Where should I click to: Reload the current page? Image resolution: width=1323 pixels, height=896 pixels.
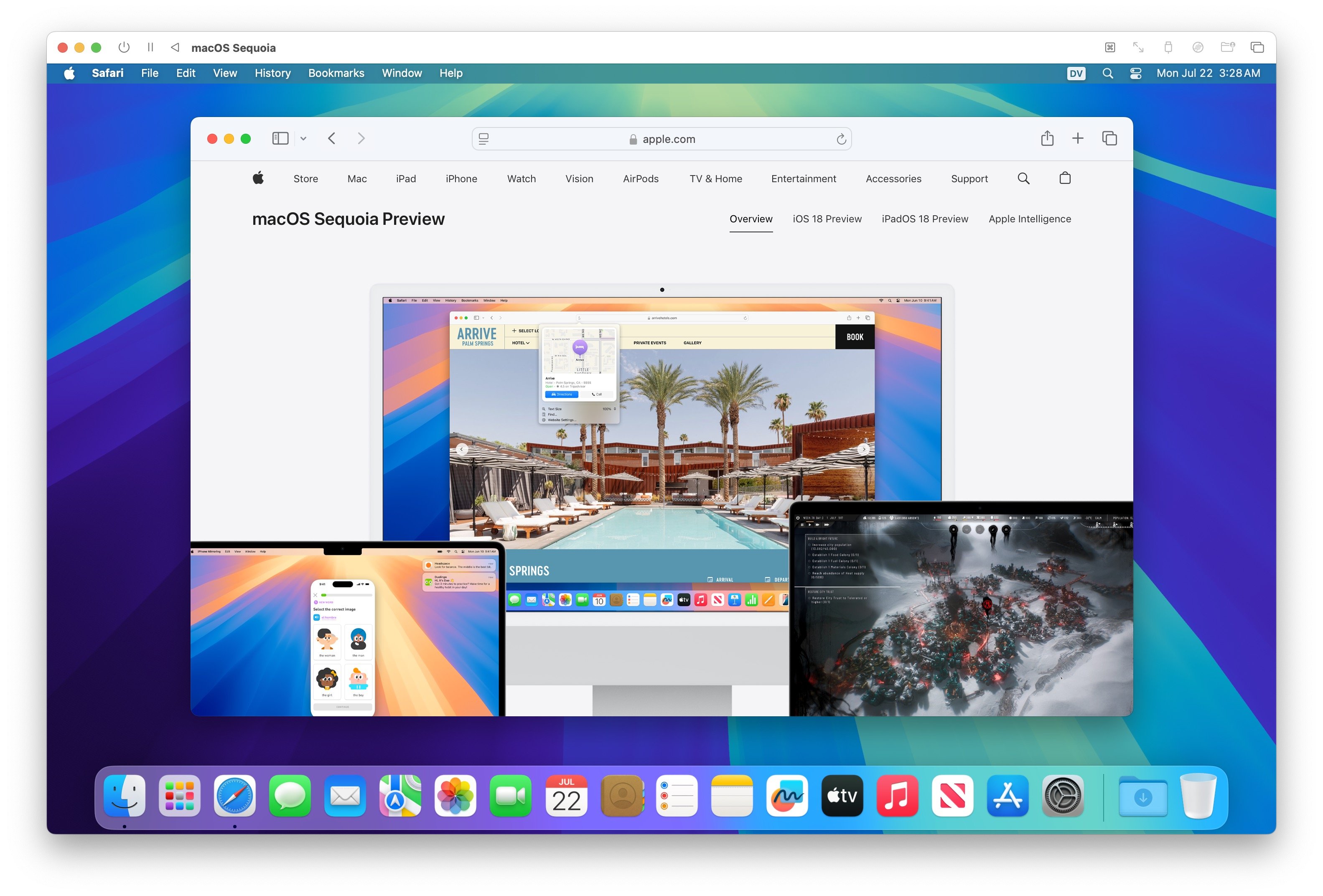pyautogui.click(x=841, y=139)
